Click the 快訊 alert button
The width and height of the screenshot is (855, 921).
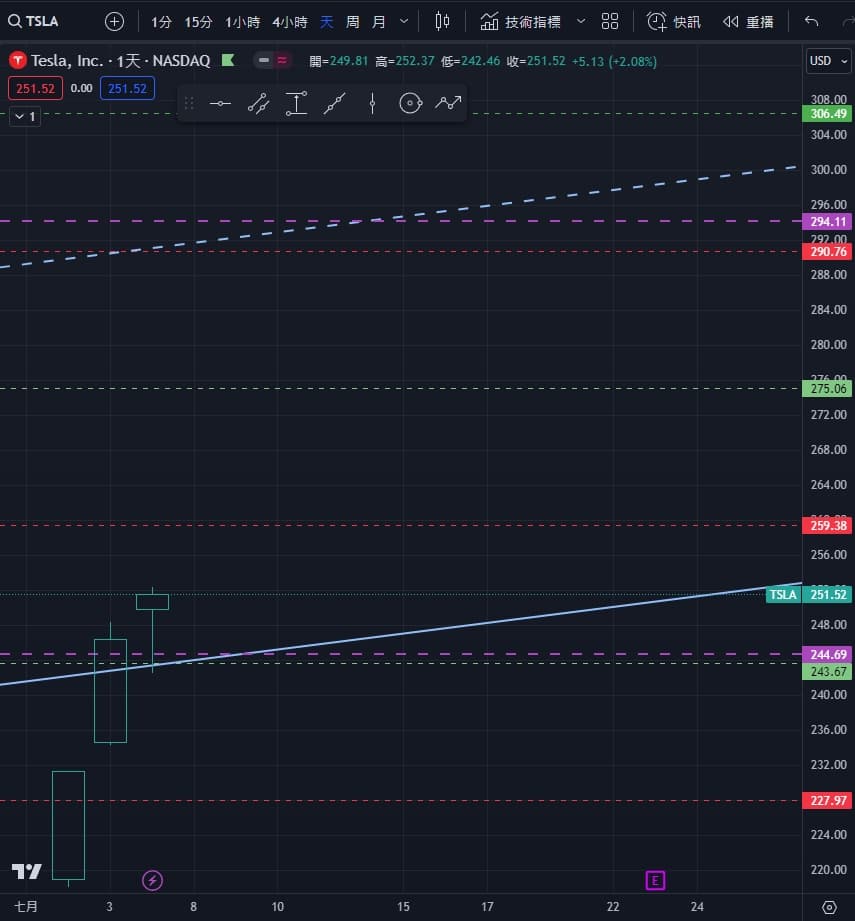[x=675, y=21]
